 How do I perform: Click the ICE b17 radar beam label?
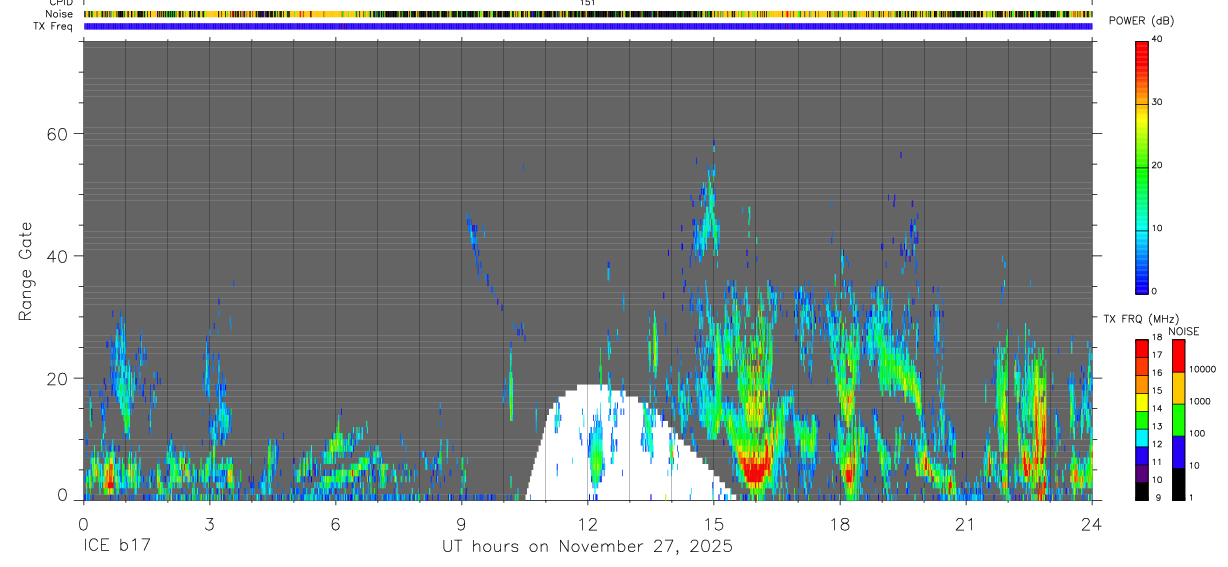point(116,547)
